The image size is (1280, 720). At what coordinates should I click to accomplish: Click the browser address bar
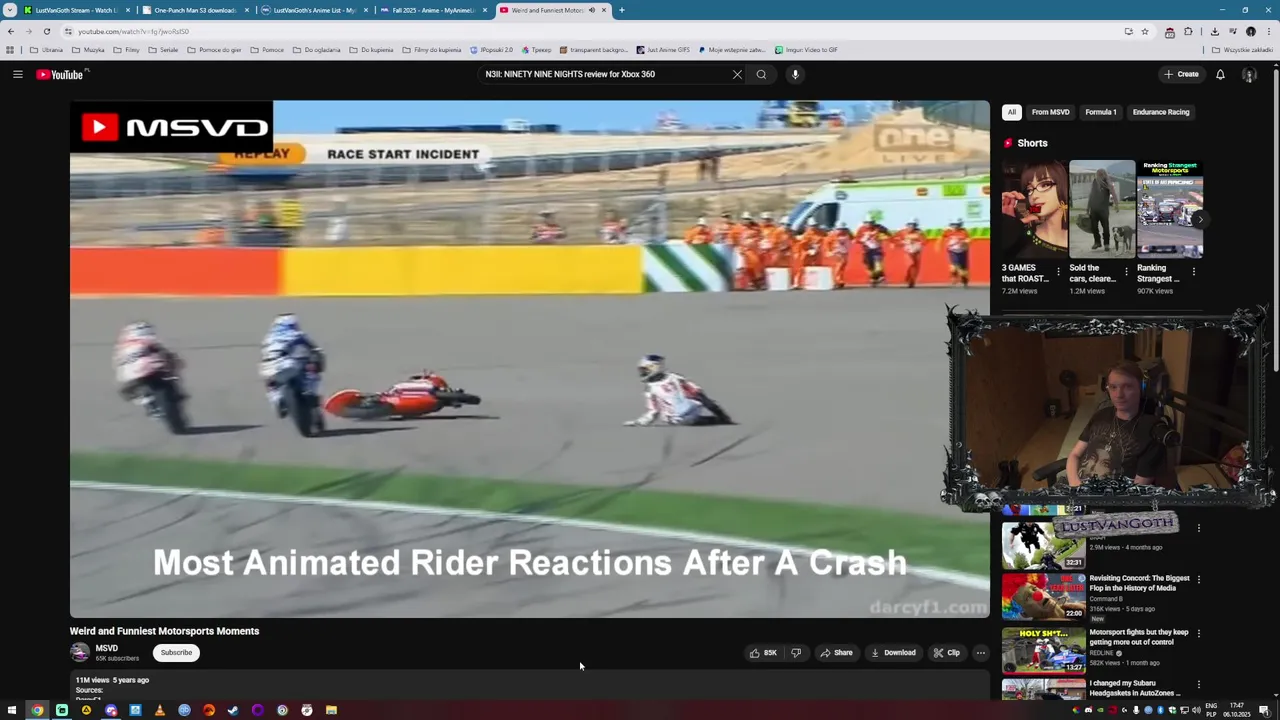[590, 31]
